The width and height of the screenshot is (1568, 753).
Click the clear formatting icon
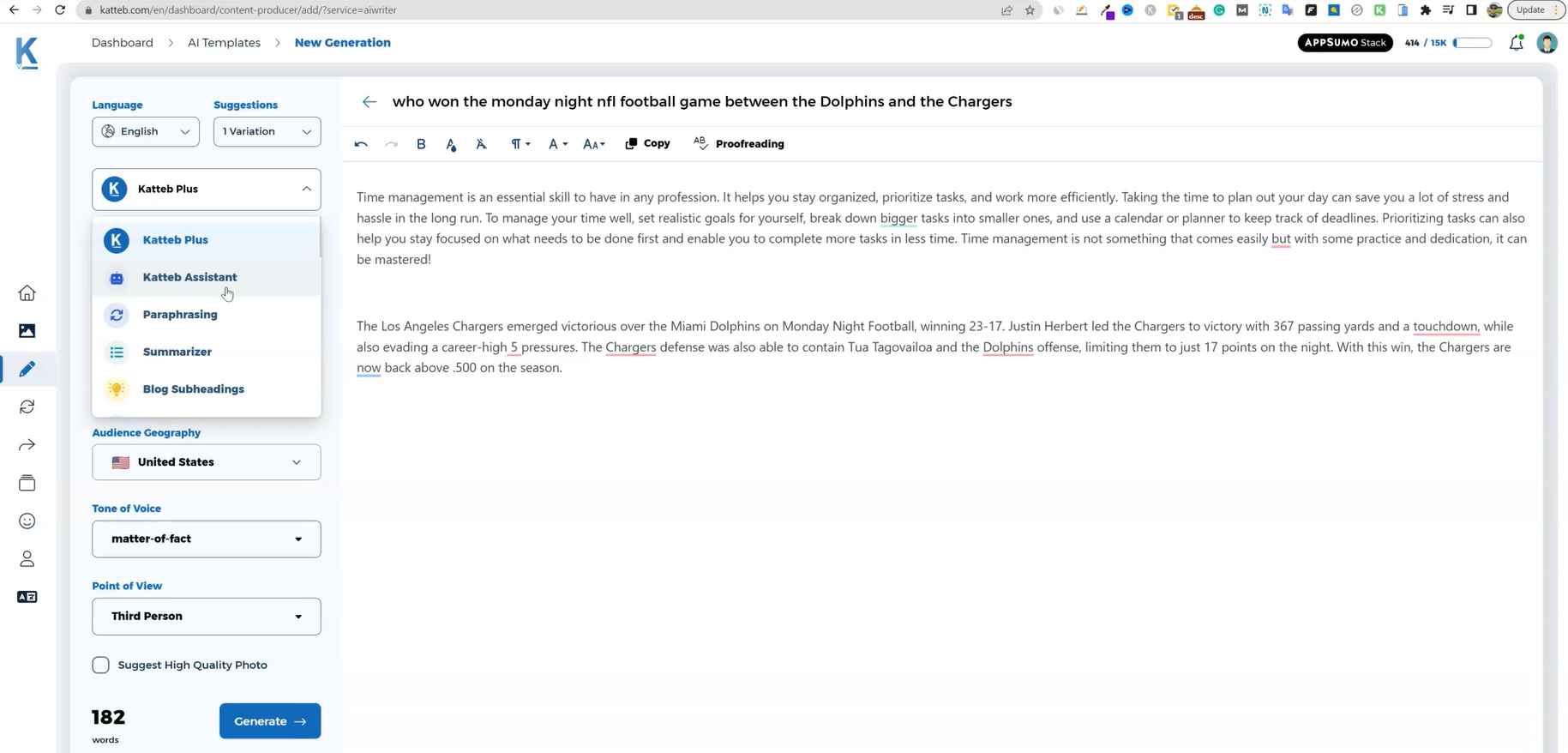481,144
